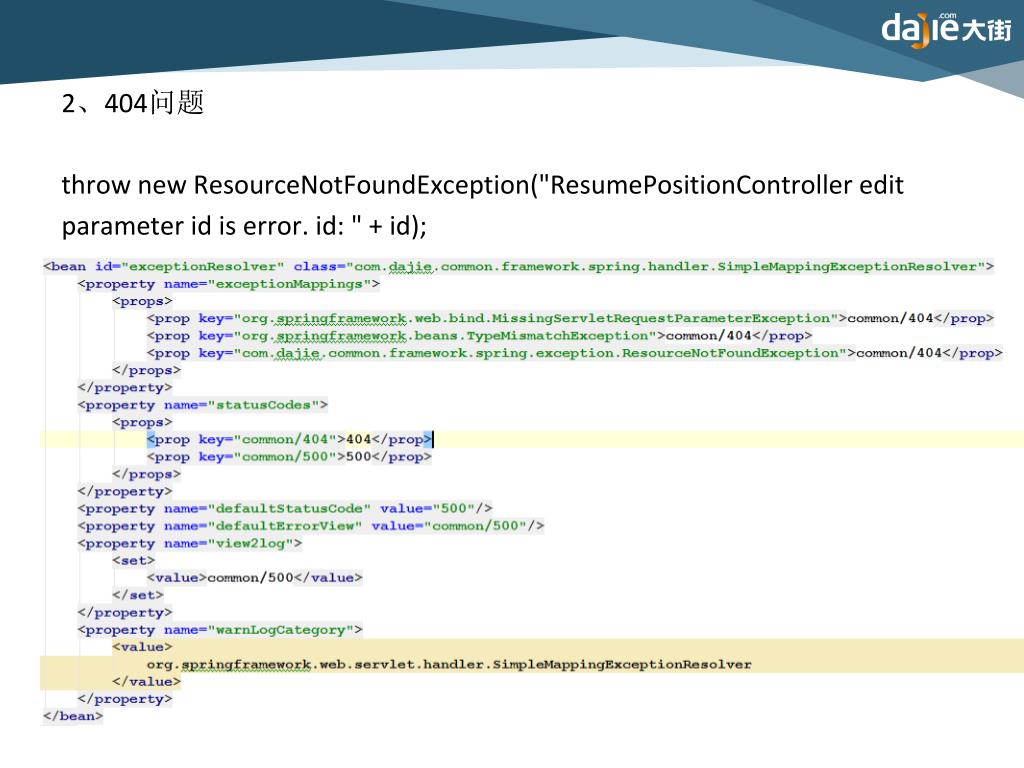Click the opening <set> tag
The width and height of the screenshot is (1024, 768).
click(x=133, y=560)
